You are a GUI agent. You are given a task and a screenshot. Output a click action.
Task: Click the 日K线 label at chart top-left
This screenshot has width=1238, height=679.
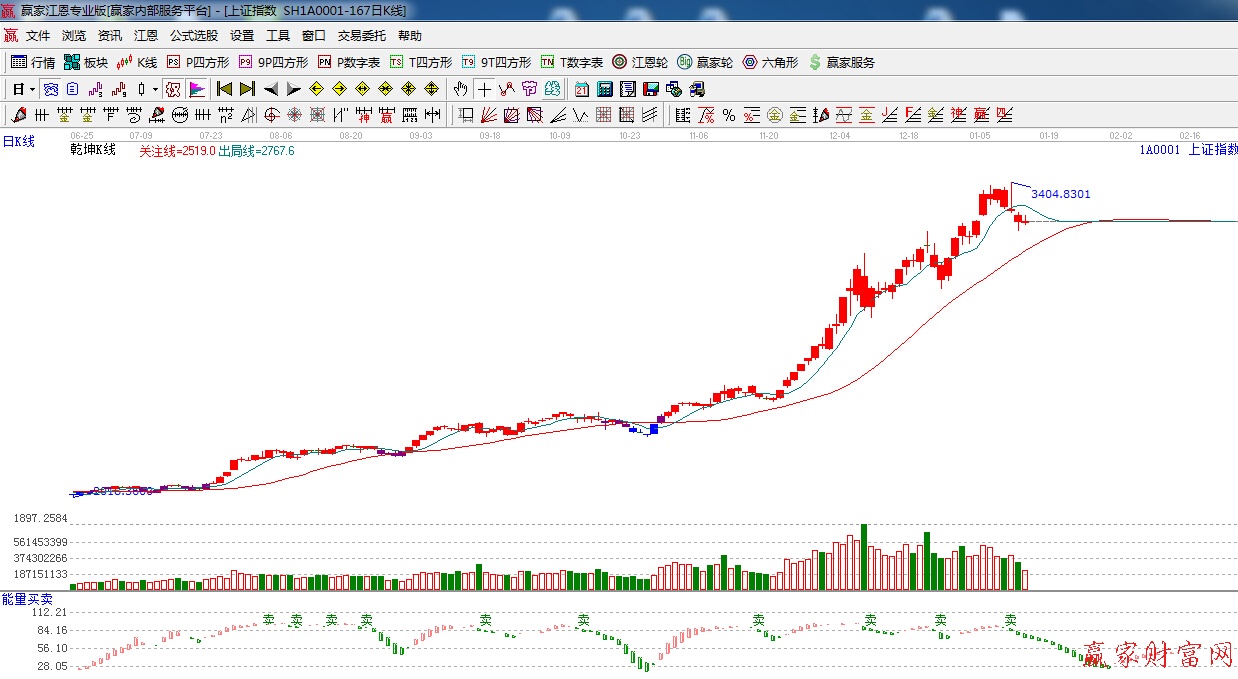[18, 142]
